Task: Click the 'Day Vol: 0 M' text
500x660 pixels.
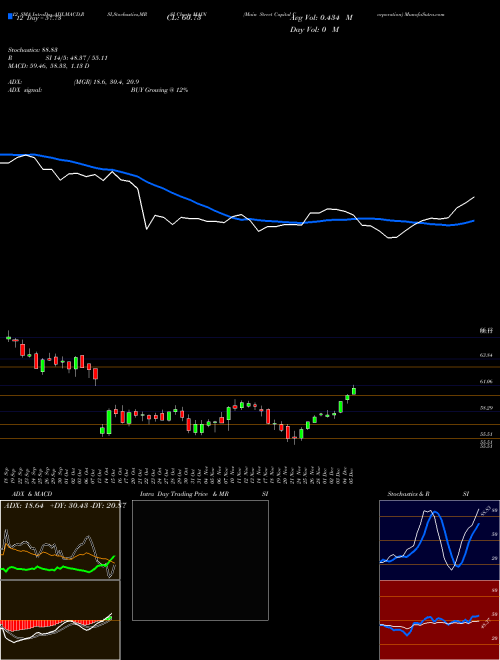Action: [314, 29]
